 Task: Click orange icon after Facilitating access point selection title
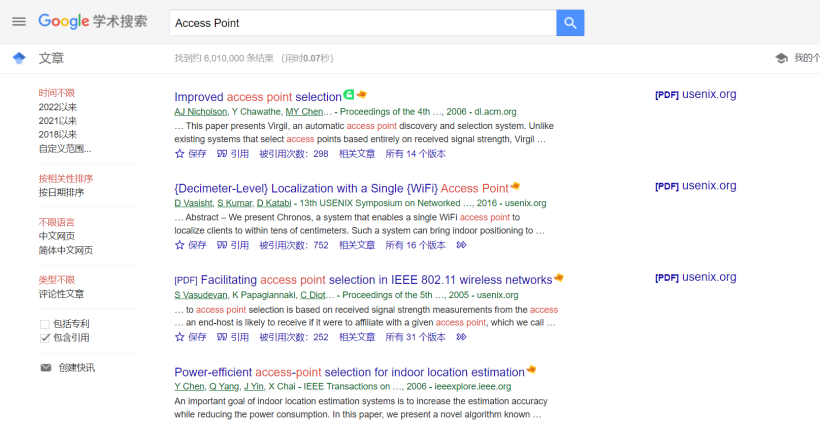559,277
